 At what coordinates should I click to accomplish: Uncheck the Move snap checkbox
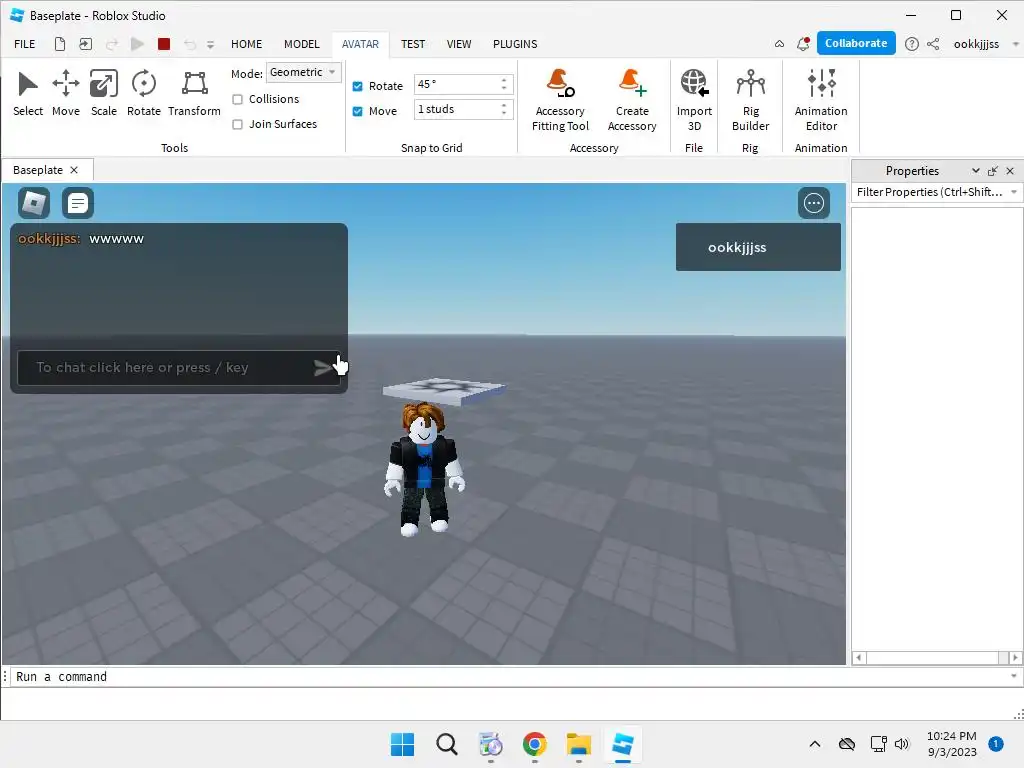[357, 111]
